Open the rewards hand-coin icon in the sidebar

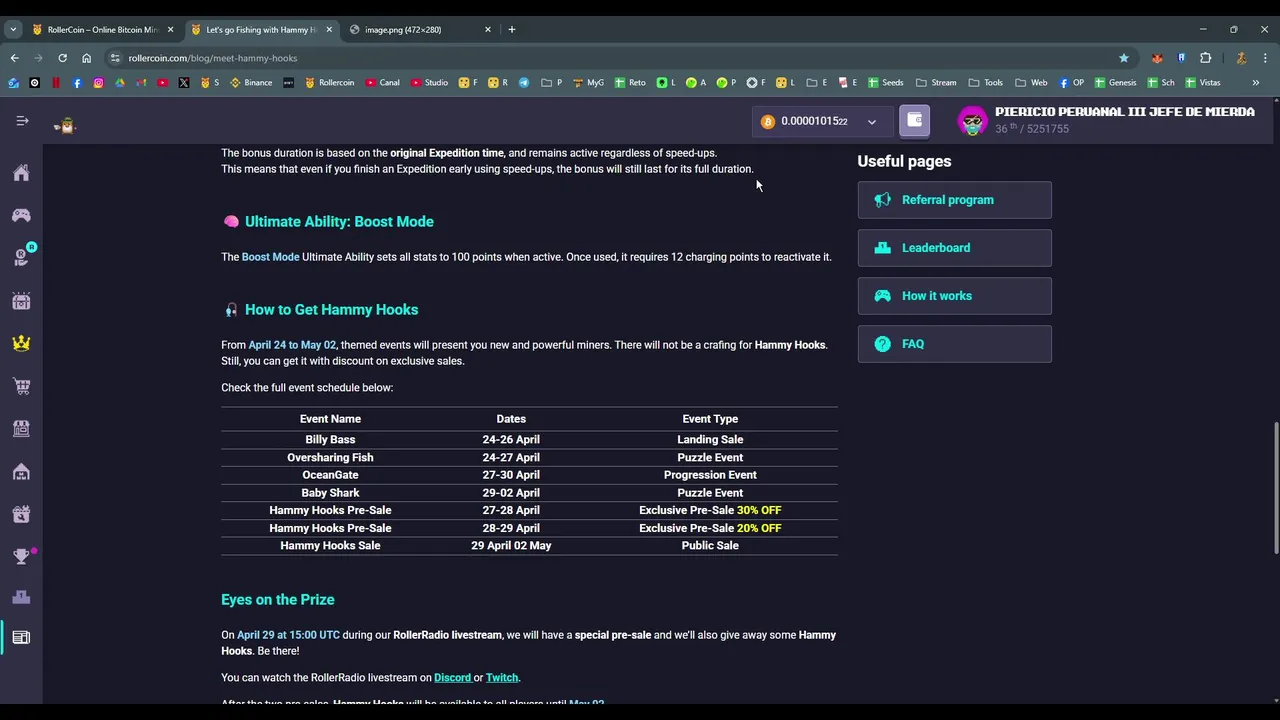tap(21, 258)
